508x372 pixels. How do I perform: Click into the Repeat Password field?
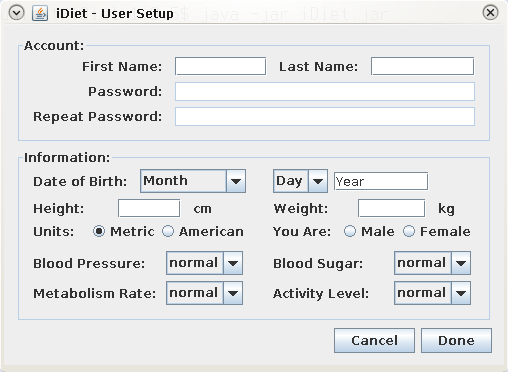click(x=325, y=116)
